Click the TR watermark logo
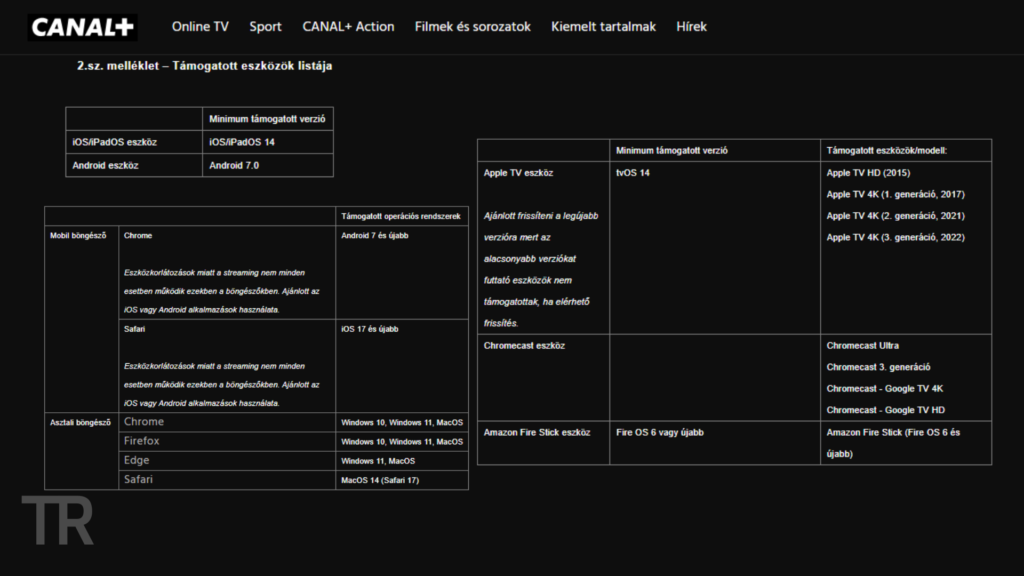Image resolution: width=1024 pixels, height=576 pixels. [x=58, y=521]
